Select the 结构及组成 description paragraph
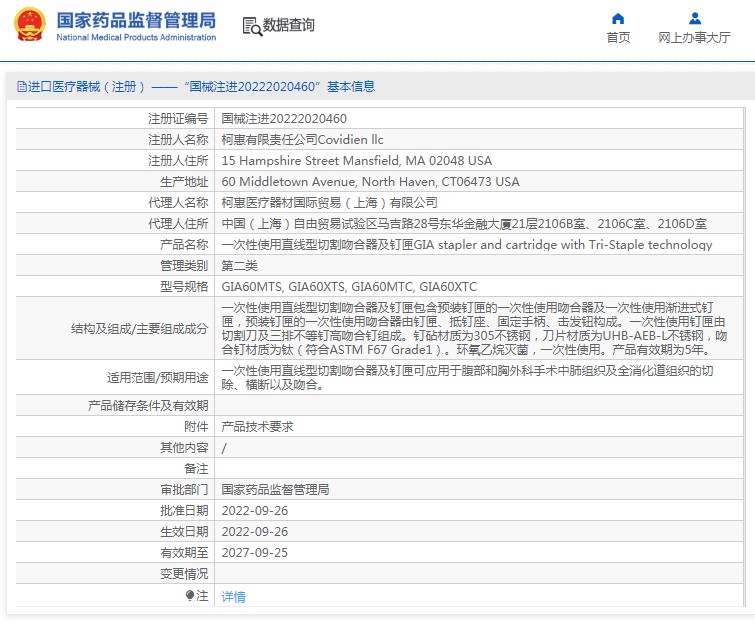The height and width of the screenshot is (626, 755). pyautogui.click(x=474, y=328)
